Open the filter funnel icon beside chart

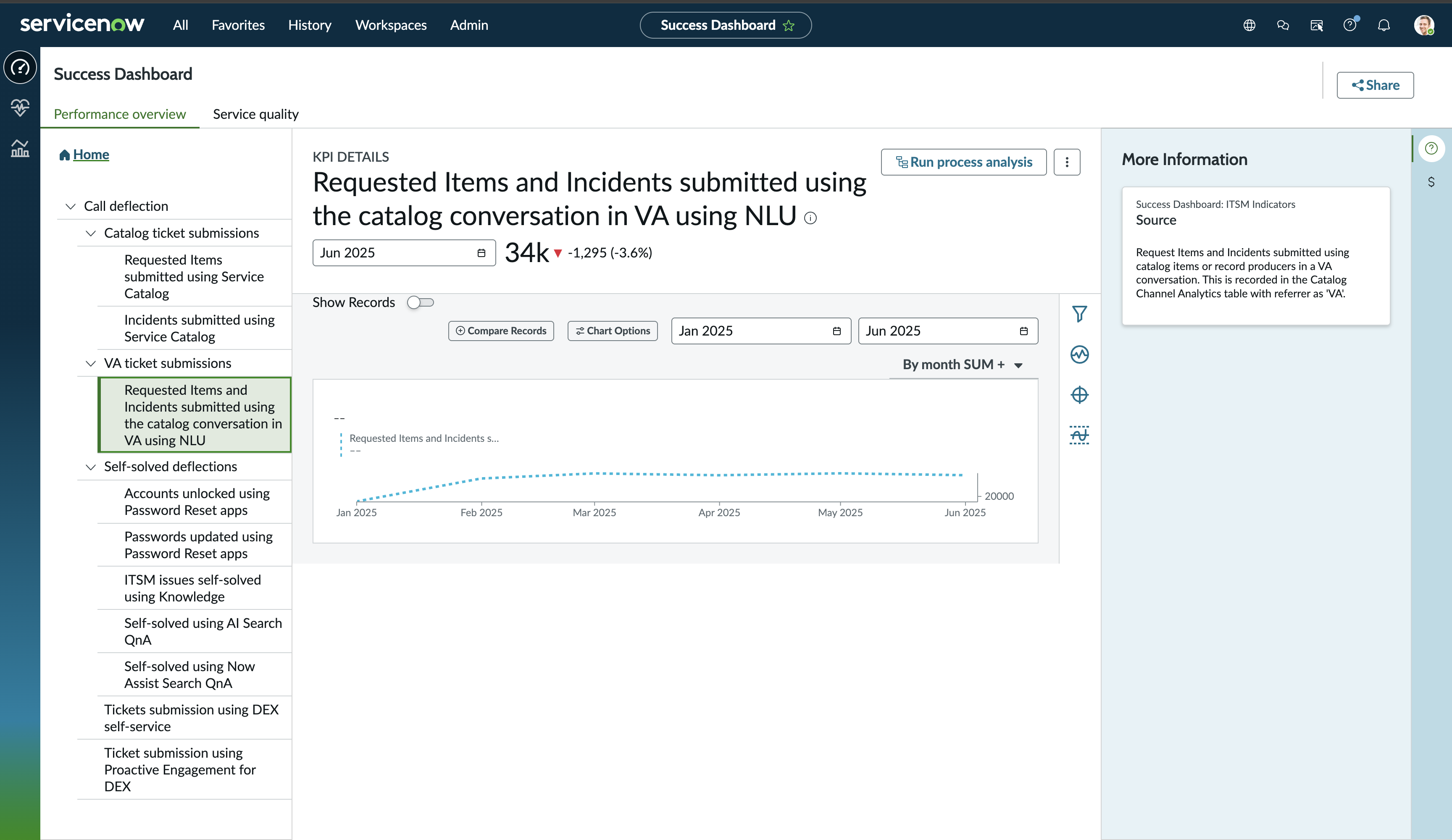(x=1079, y=314)
